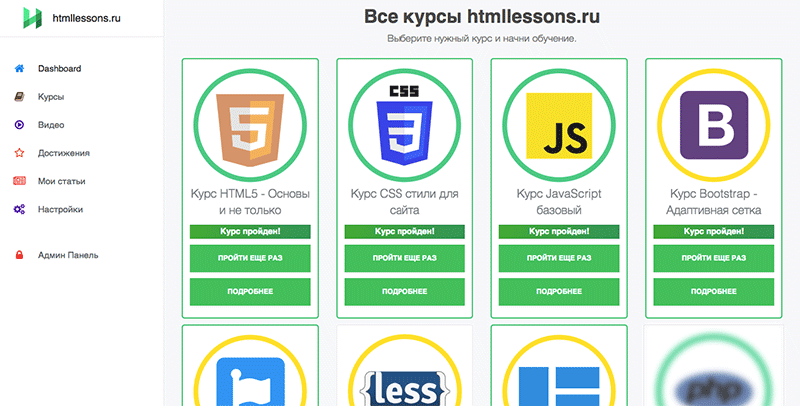The image size is (800, 406).
Task: Click the Dashboard home icon in sidebar
Action: click(x=19, y=69)
